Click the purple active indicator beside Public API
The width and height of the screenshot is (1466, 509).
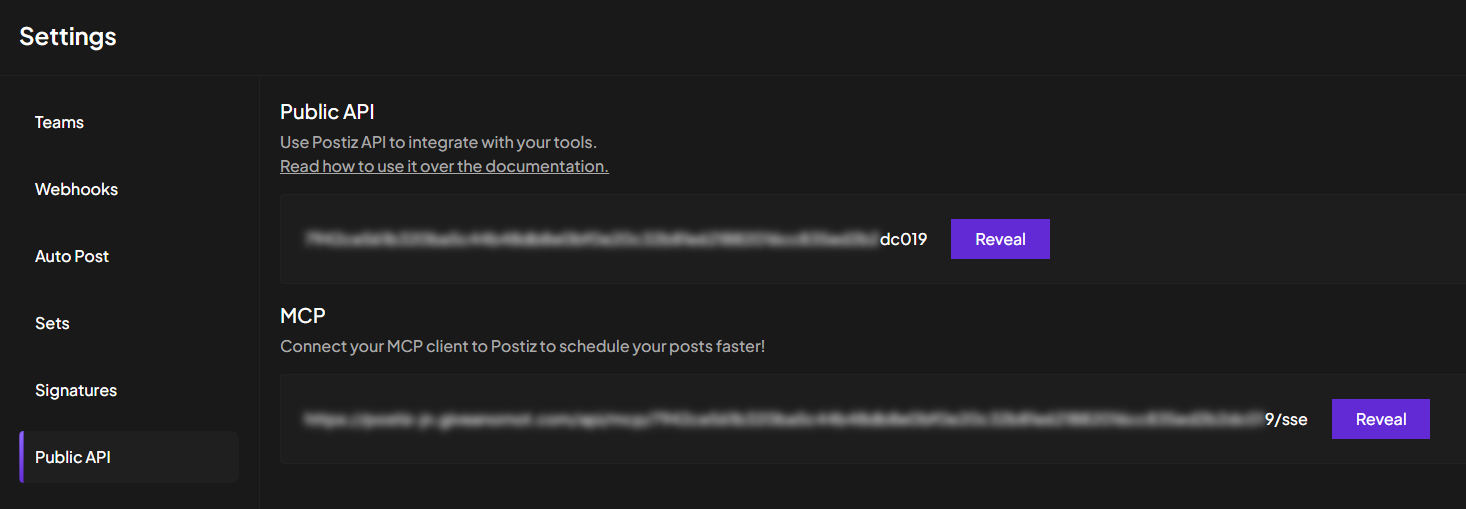pos(21,457)
